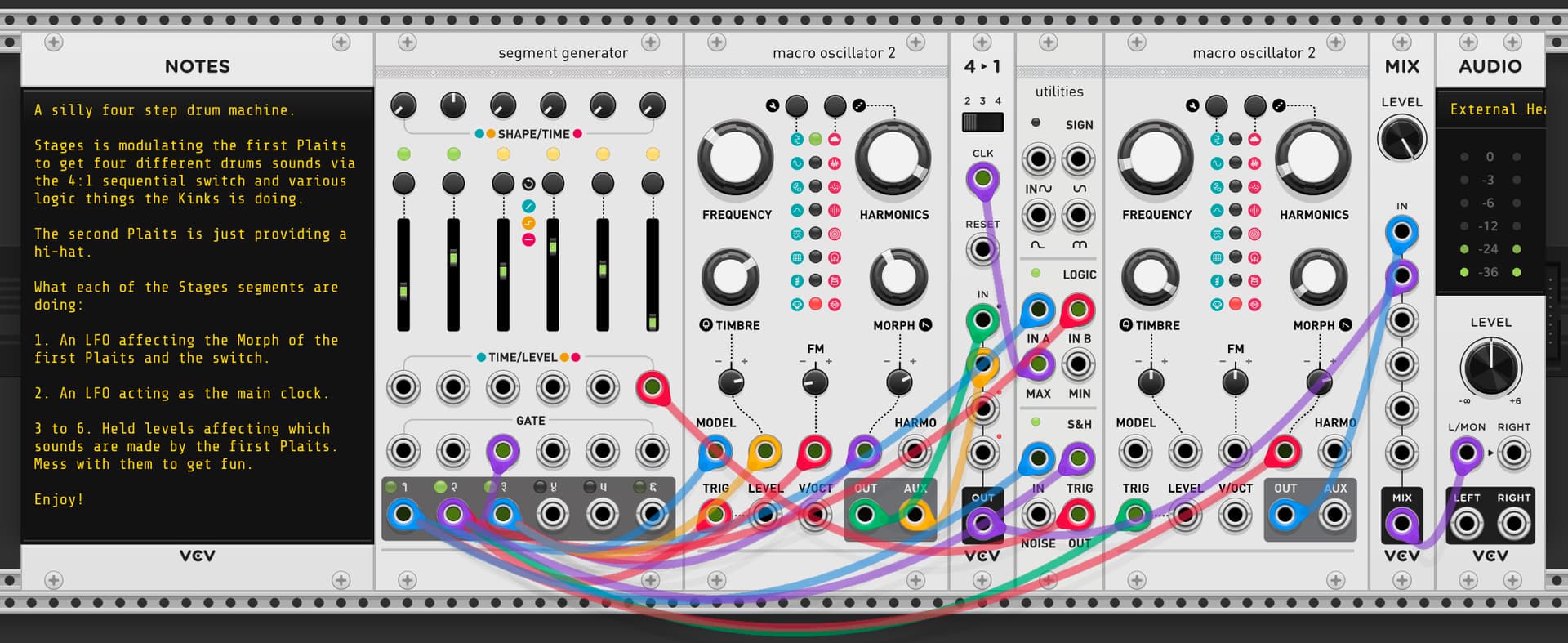The height and width of the screenshot is (643, 1568).
Task: Toggle segment 4 type button on segment generator
Action: (553, 183)
